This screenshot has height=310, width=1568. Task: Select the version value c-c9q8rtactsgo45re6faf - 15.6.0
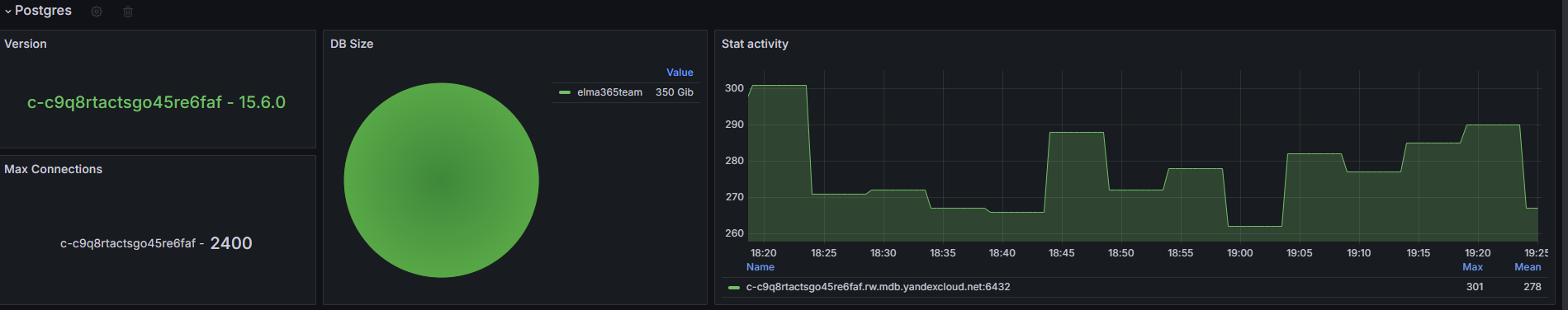156,102
